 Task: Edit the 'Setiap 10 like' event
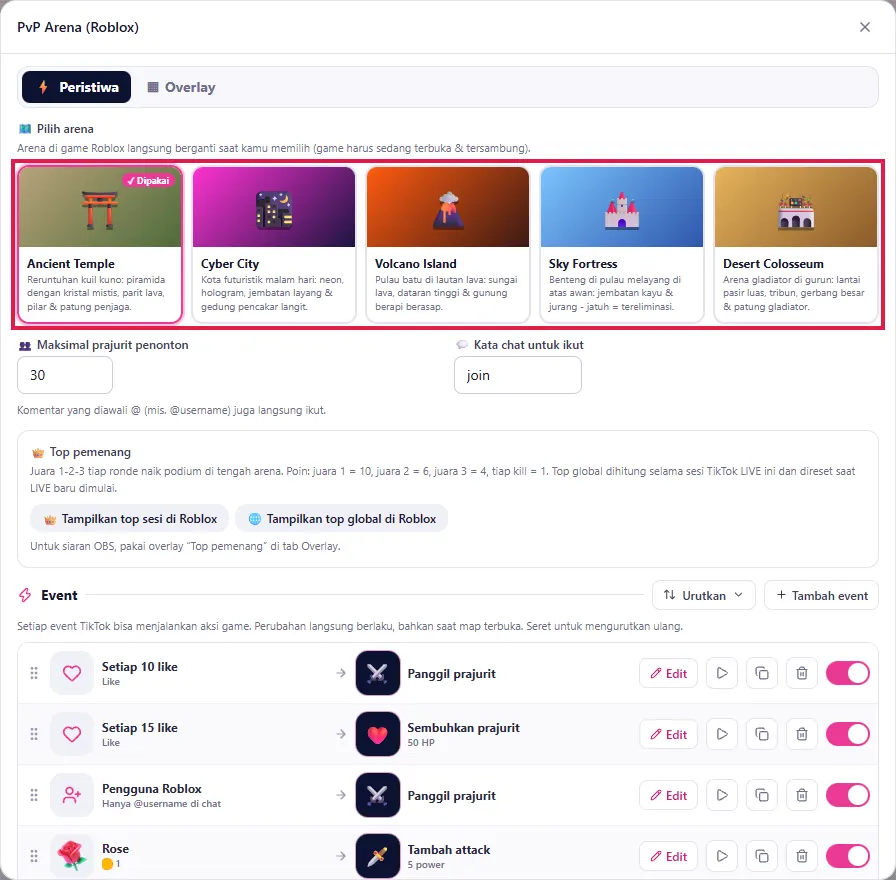(669, 673)
